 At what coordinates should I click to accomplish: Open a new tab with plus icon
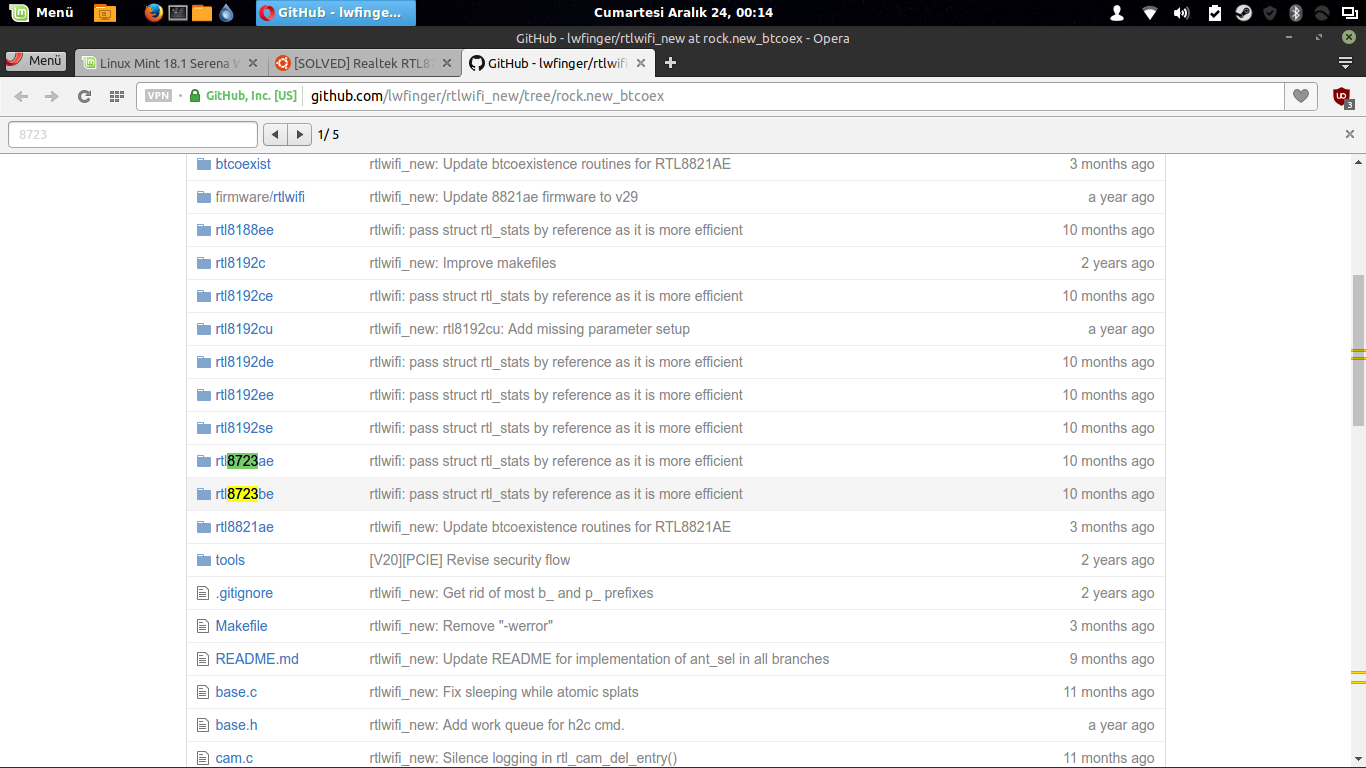coord(670,63)
